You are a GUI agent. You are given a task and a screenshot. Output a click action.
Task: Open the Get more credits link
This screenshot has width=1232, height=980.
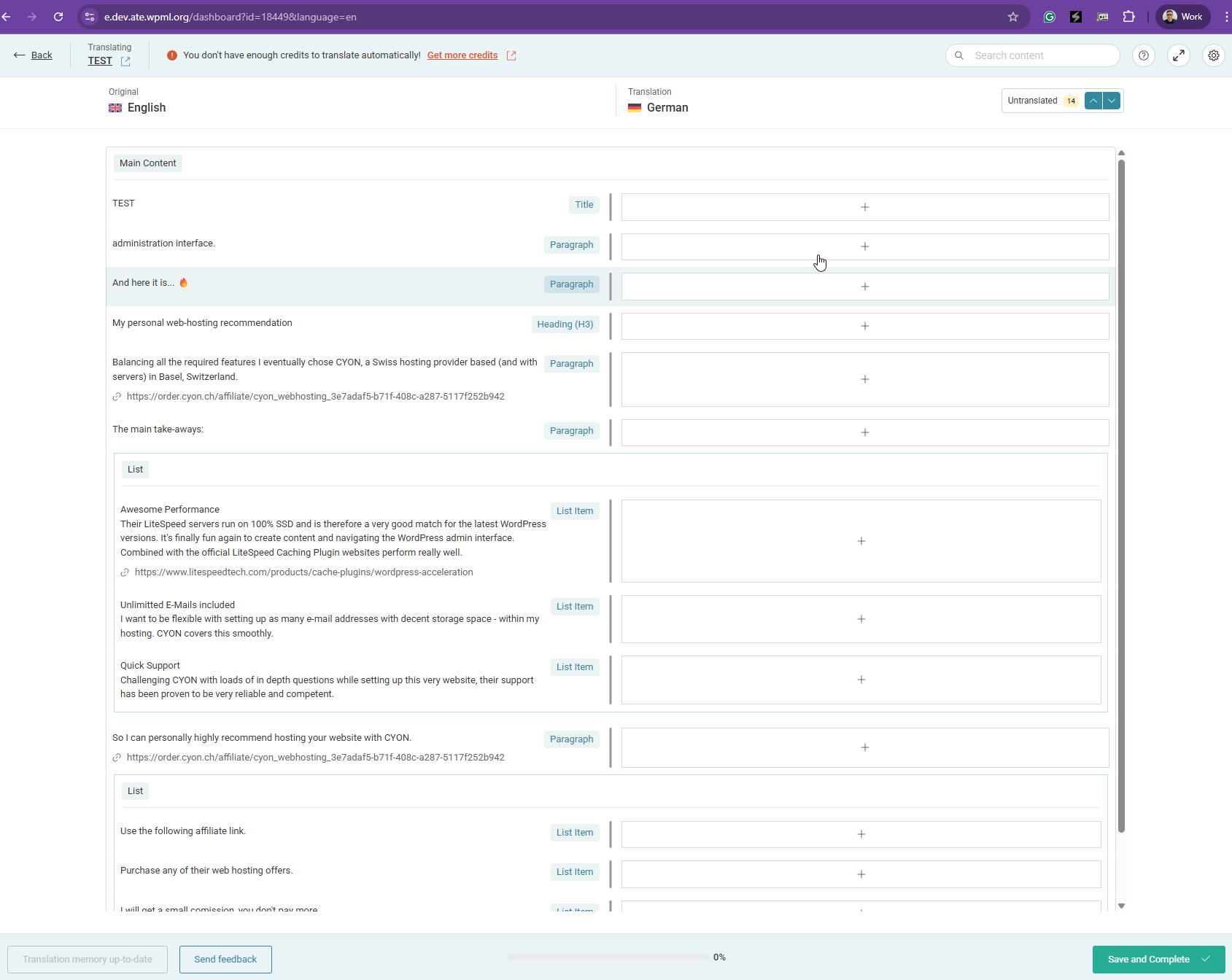point(462,55)
